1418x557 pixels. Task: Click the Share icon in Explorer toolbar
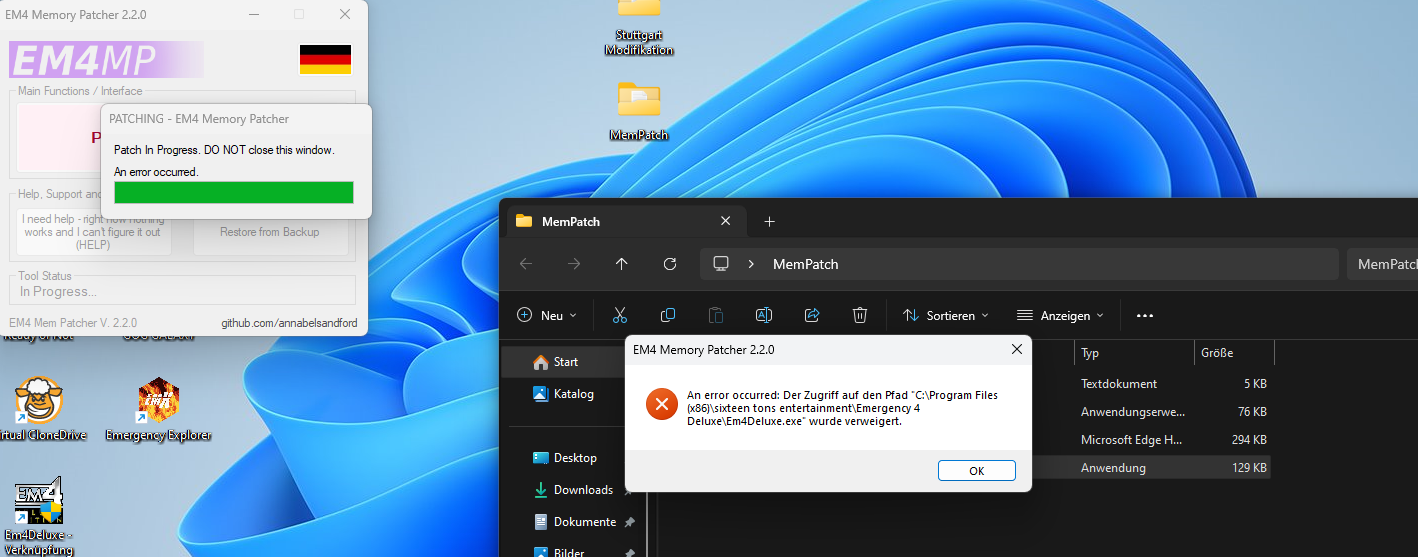tap(812, 315)
